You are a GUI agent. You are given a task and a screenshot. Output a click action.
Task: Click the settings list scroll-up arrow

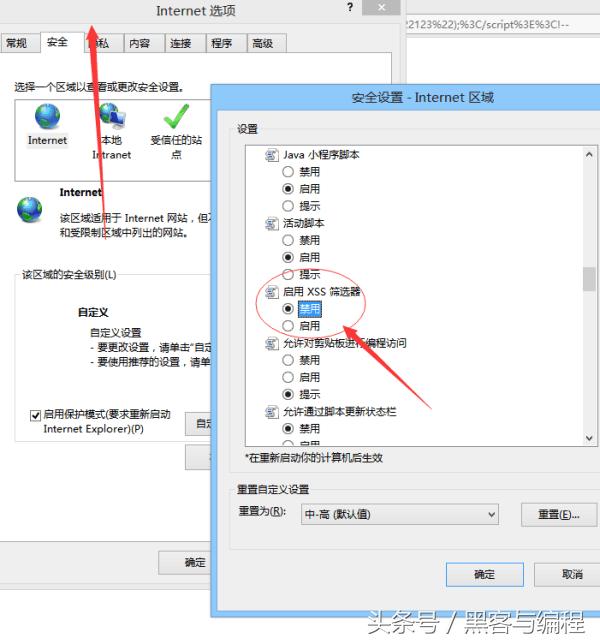pyautogui.click(x=589, y=154)
